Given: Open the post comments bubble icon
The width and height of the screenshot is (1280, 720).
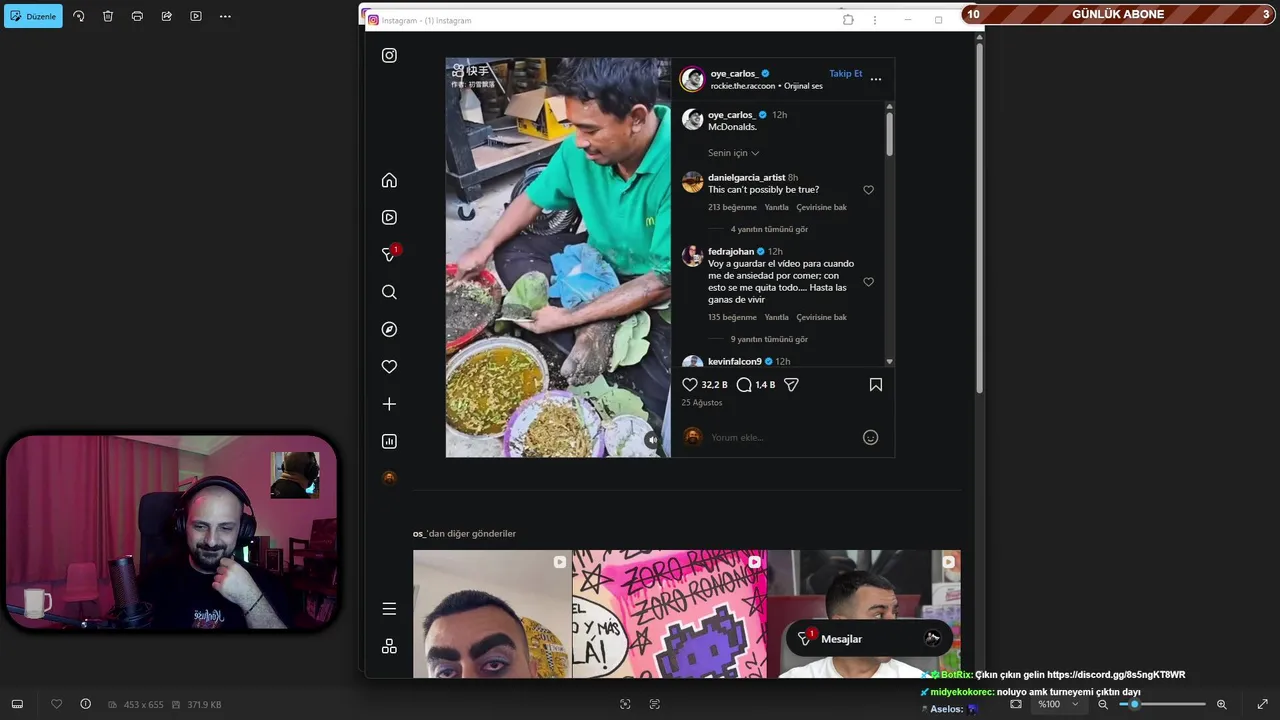Looking at the screenshot, I should coord(744,384).
